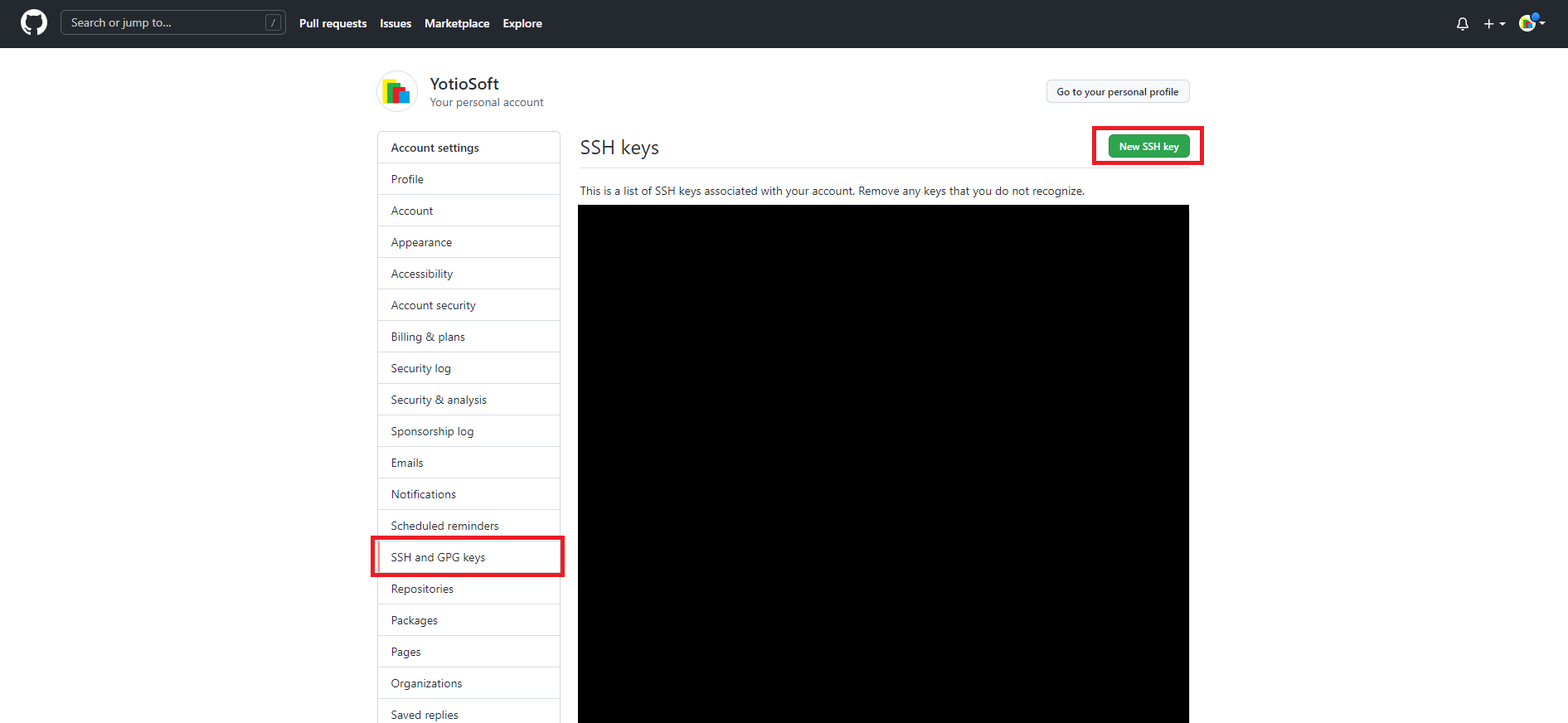This screenshot has width=1568, height=723.
Task: Click the slash shortcut key icon
Action: coord(273,22)
